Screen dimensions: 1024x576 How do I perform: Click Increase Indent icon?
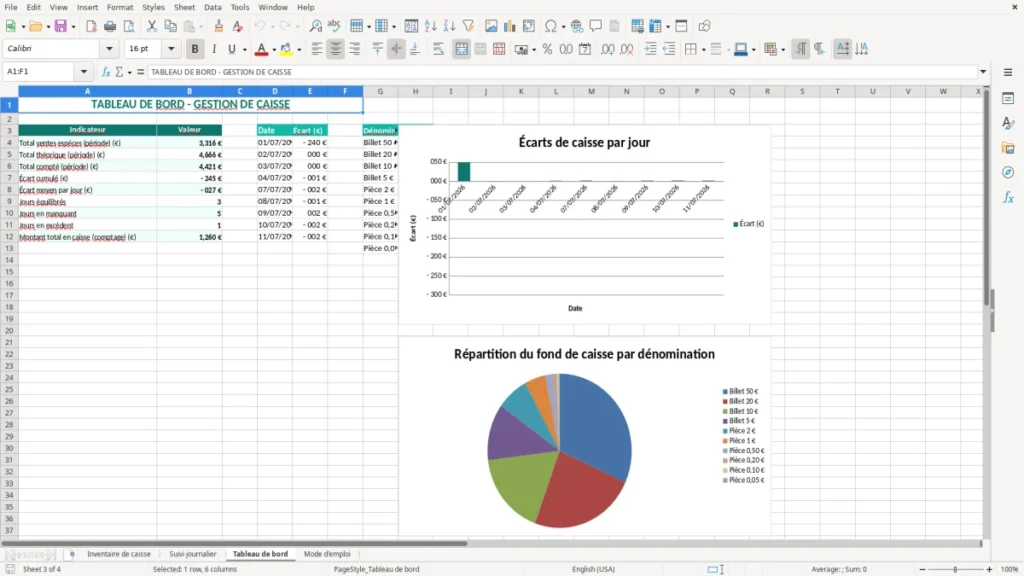(x=650, y=49)
